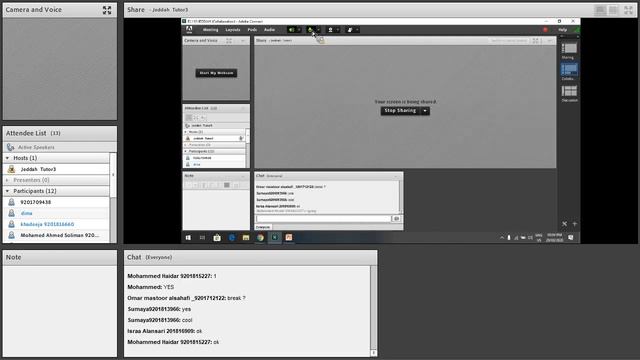Select the Everyone chat tab
640x360 pixels.
tap(263, 227)
